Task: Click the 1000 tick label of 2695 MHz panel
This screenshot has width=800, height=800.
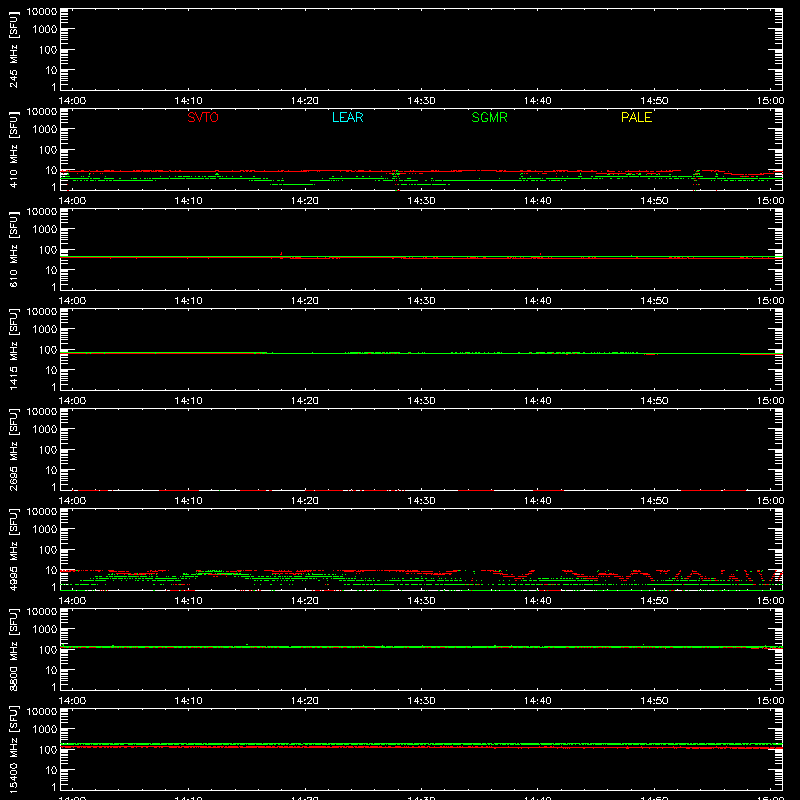Action: (x=45, y=430)
